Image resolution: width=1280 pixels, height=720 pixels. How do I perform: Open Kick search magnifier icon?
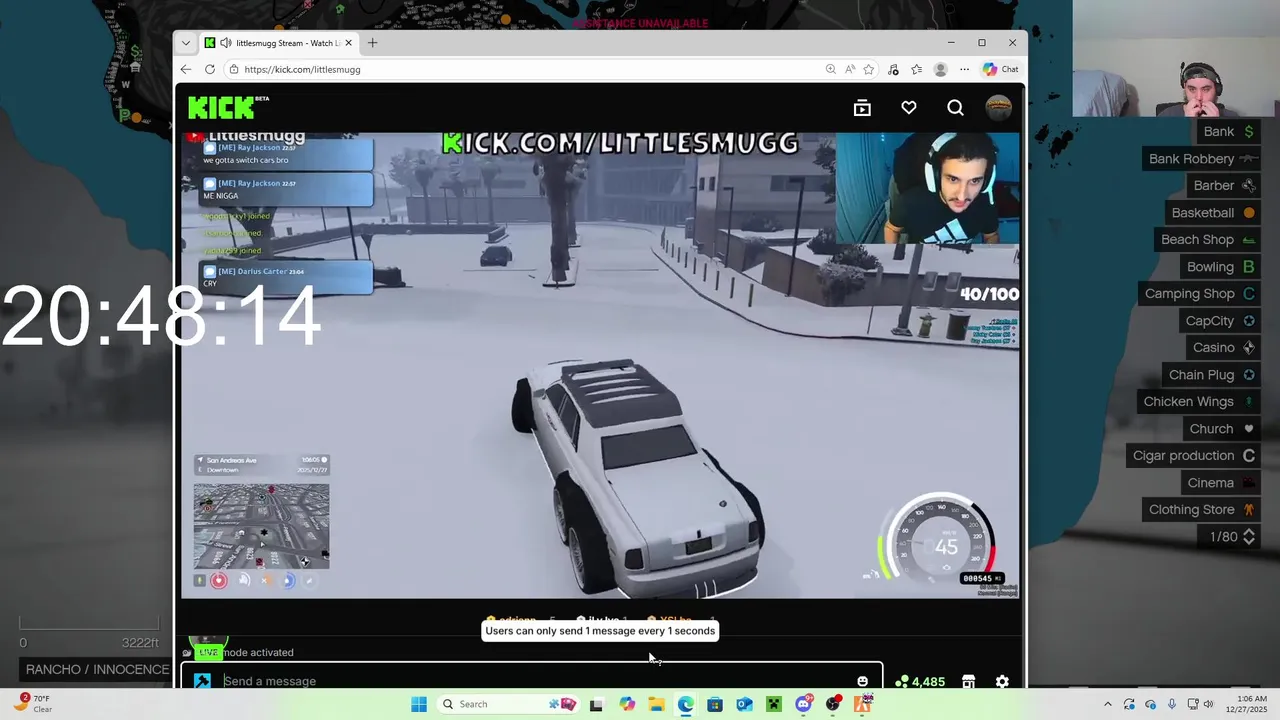(x=955, y=108)
